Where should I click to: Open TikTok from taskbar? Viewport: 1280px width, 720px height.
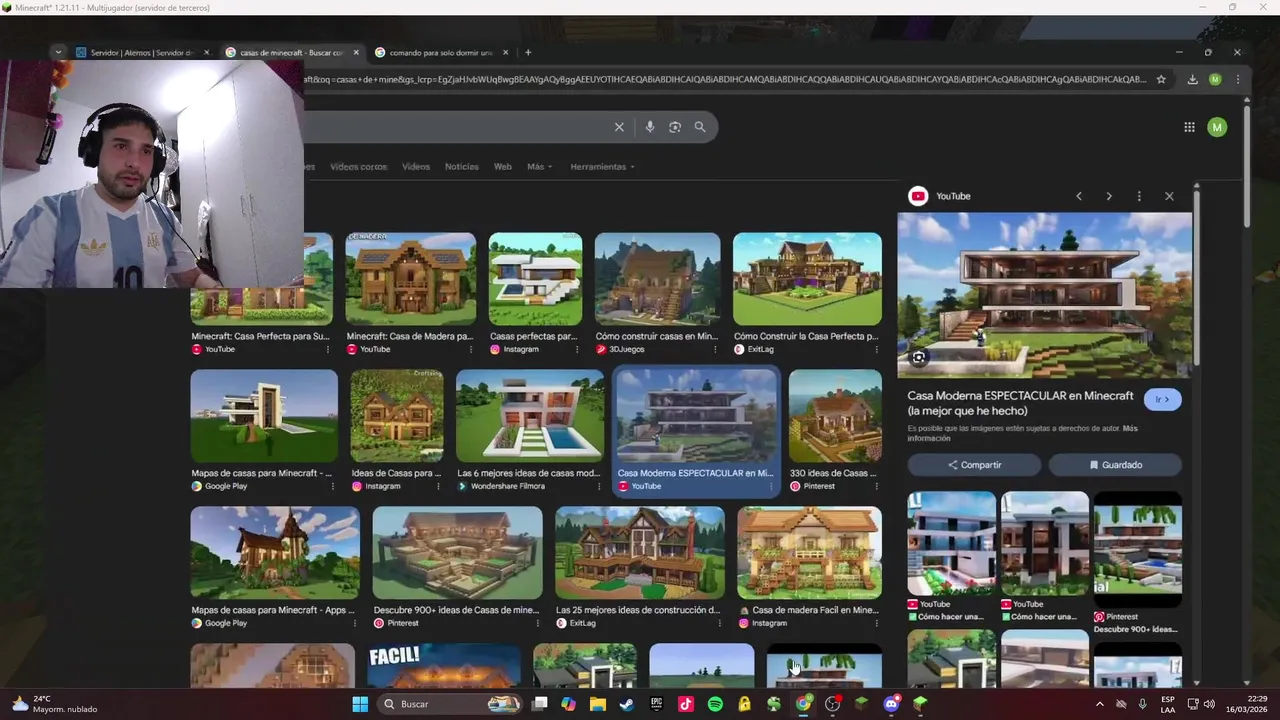686,704
